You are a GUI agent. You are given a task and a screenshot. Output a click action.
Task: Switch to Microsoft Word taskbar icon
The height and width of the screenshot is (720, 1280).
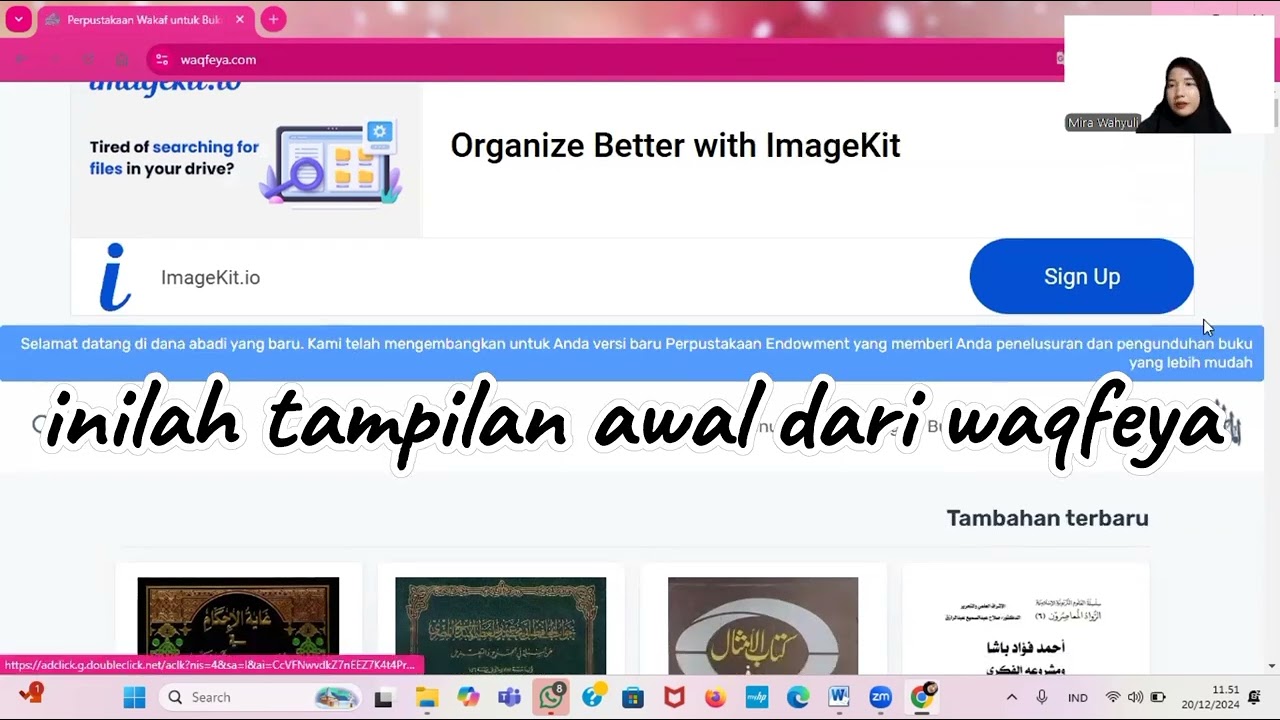click(x=839, y=697)
